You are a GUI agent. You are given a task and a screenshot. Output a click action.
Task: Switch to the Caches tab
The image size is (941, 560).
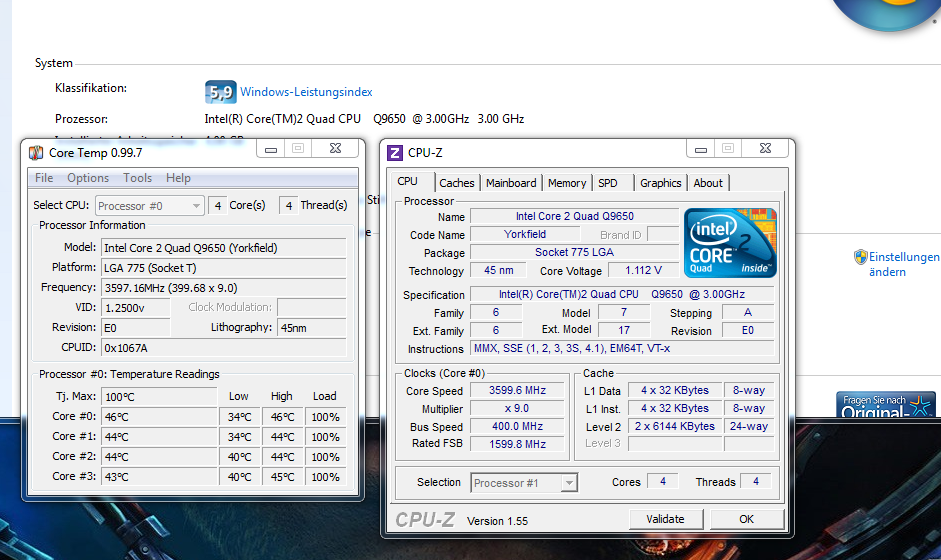(x=457, y=183)
